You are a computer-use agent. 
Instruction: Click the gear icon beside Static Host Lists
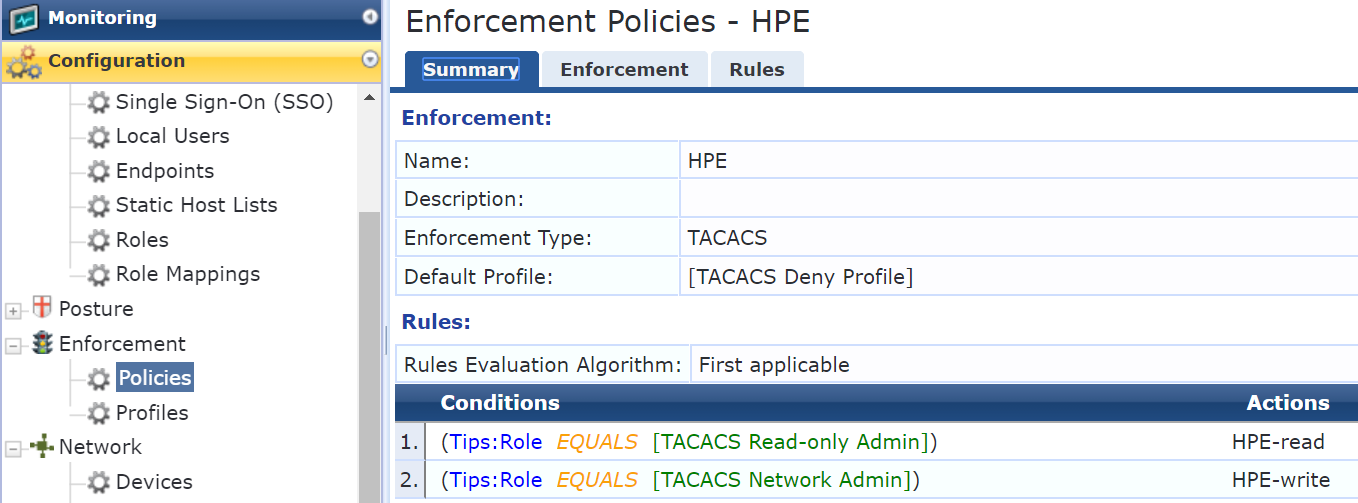pyautogui.click(x=98, y=205)
